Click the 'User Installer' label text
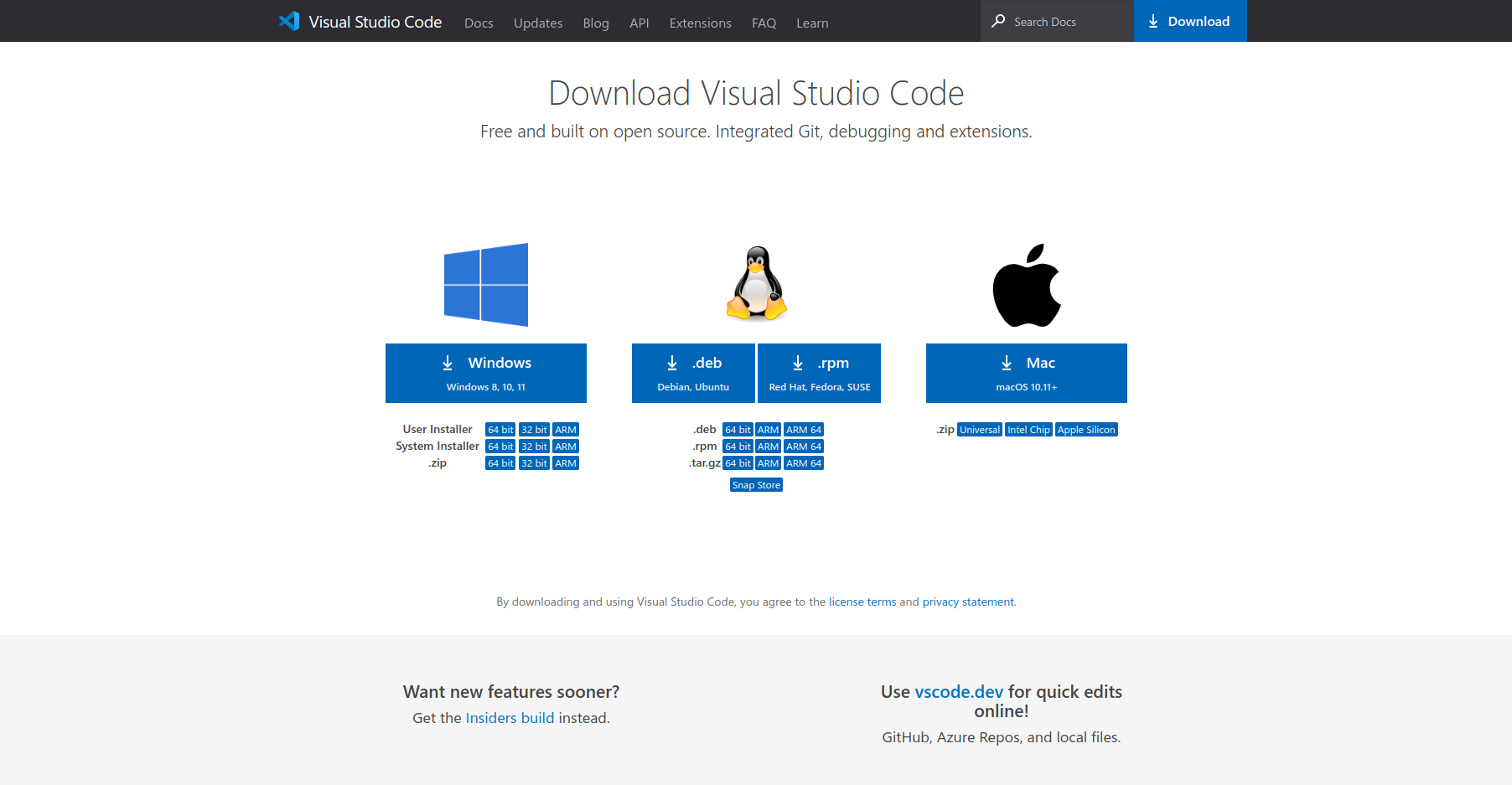 (438, 429)
